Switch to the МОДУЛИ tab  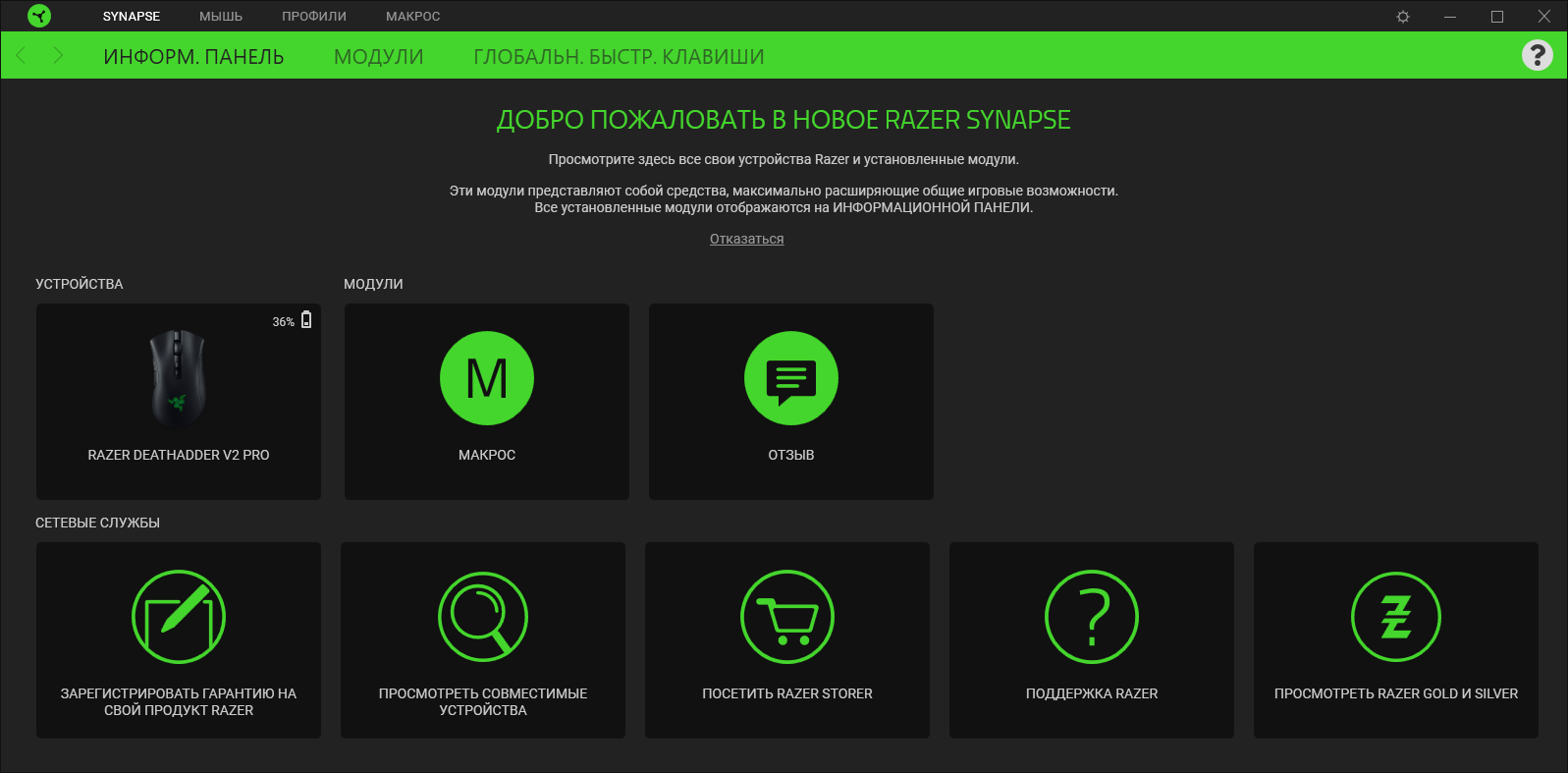click(379, 57)
